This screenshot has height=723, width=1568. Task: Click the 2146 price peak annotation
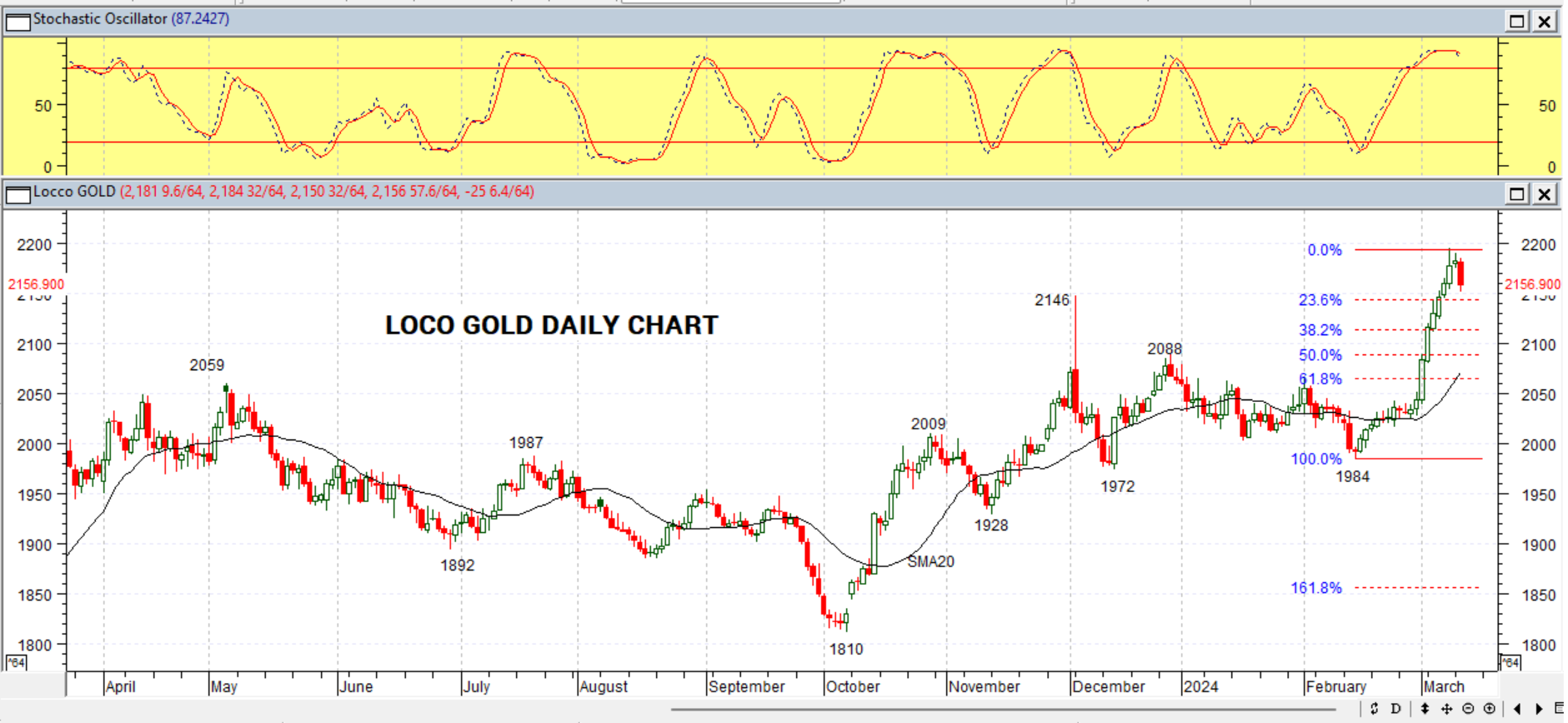coord(1052,300)
